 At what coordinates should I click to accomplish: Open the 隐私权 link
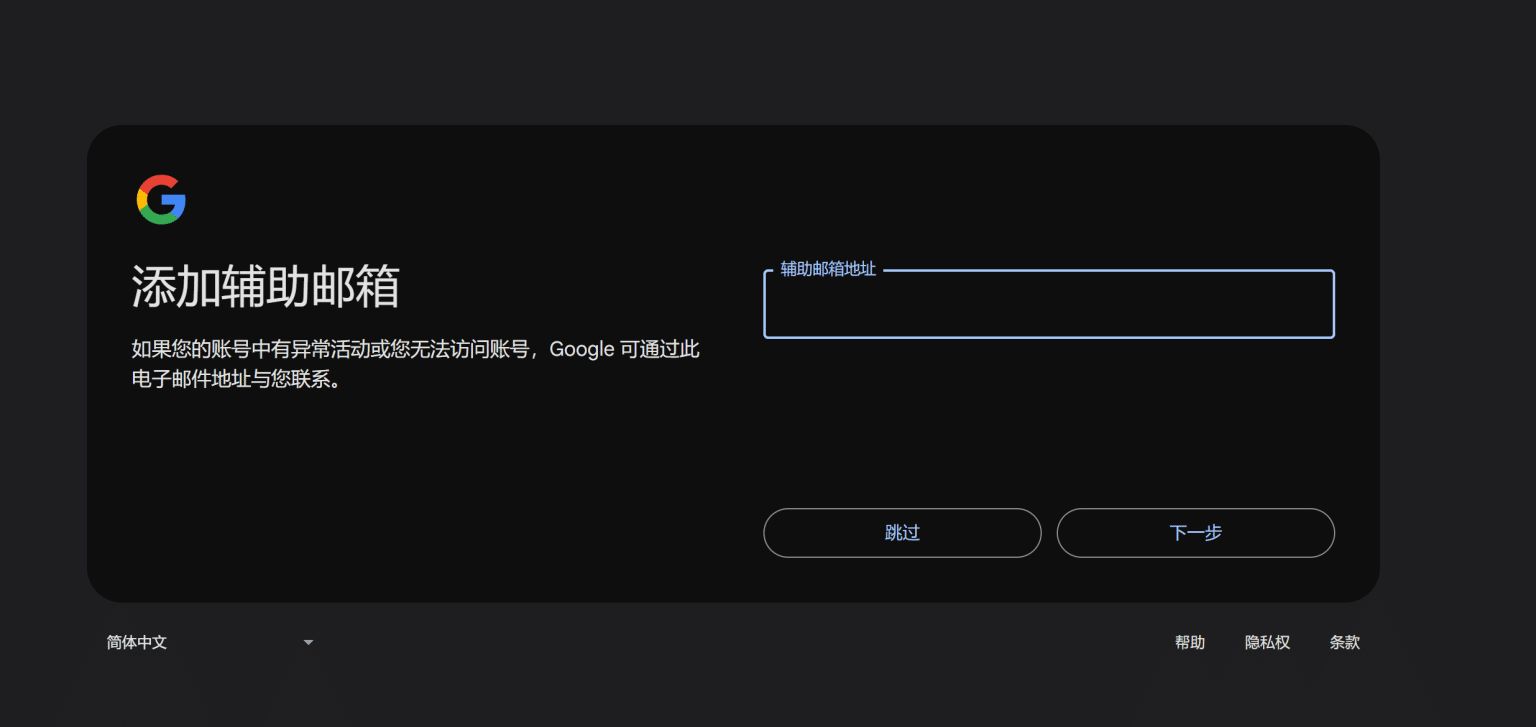1267,642
